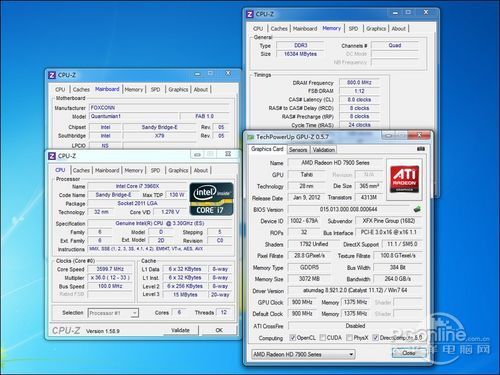Click the Die Size 365 mm² value
500x375 pixels.
click(369, 186)
